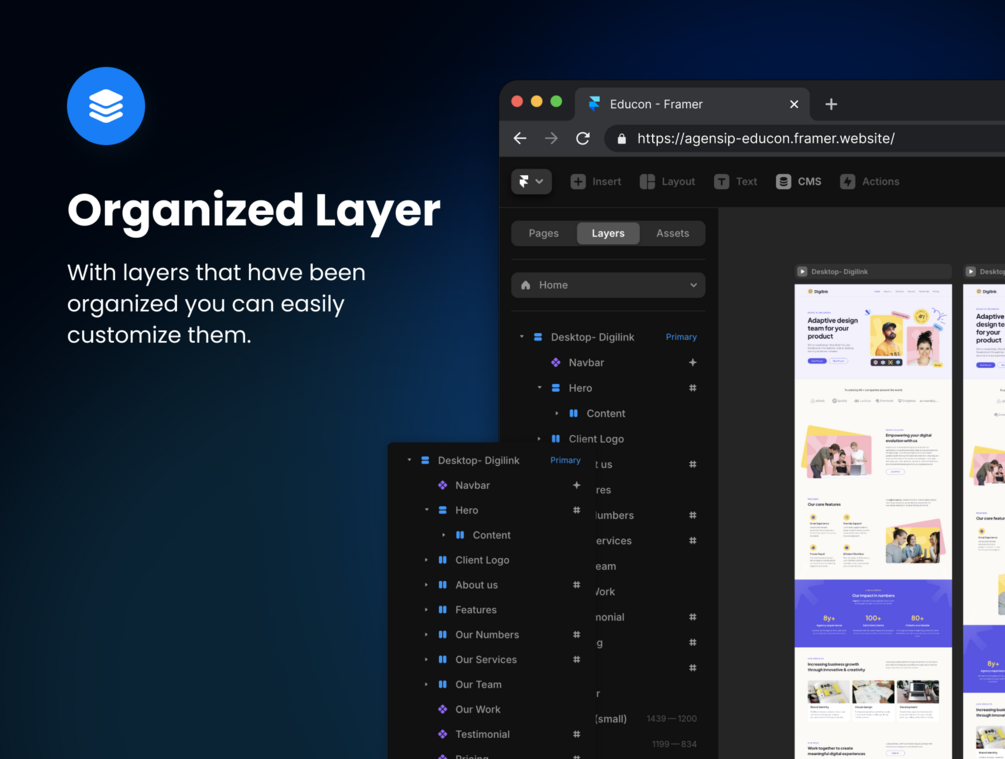Expand the Our Numbers layer
The width and height of the screenshot is (1005, 759).
[x=426, y=635]
